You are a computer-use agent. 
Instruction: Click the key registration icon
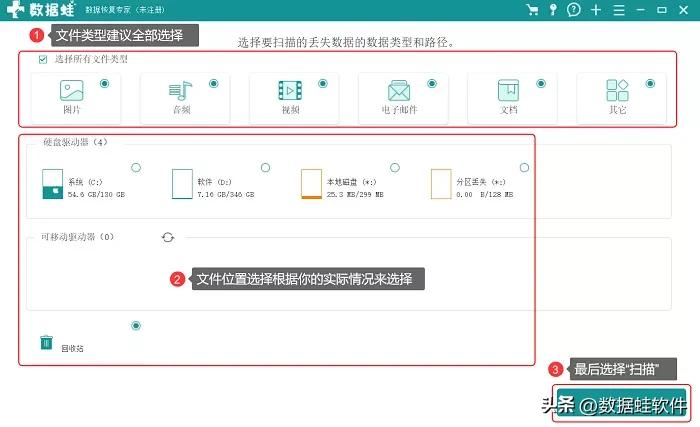(x=553, y=9)
